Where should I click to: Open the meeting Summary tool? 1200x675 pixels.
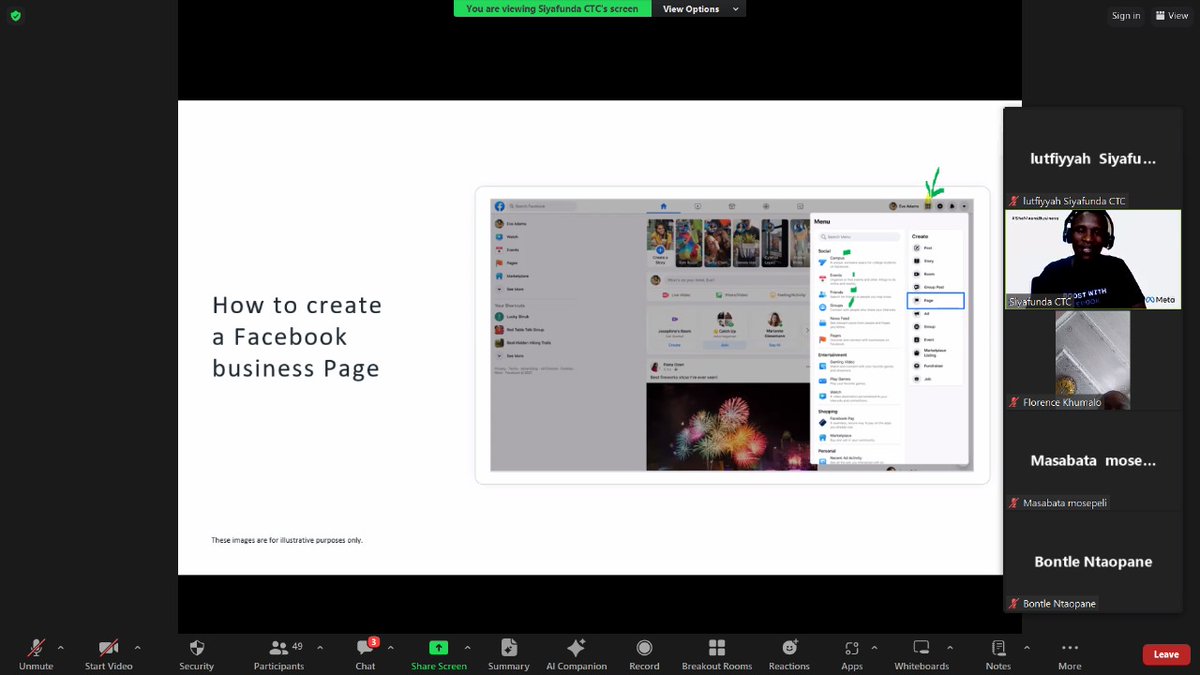pyautogui.click(x=509, y=654)
